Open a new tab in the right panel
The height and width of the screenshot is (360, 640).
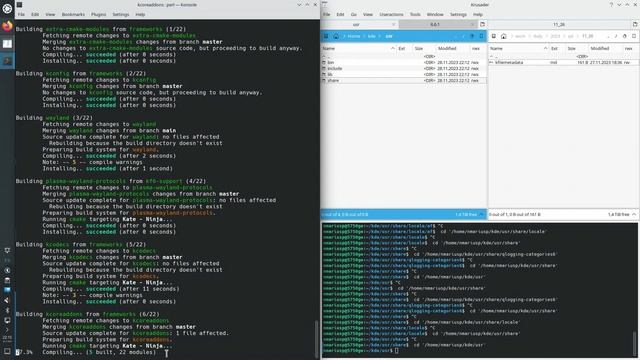click(x=635, y=24)
